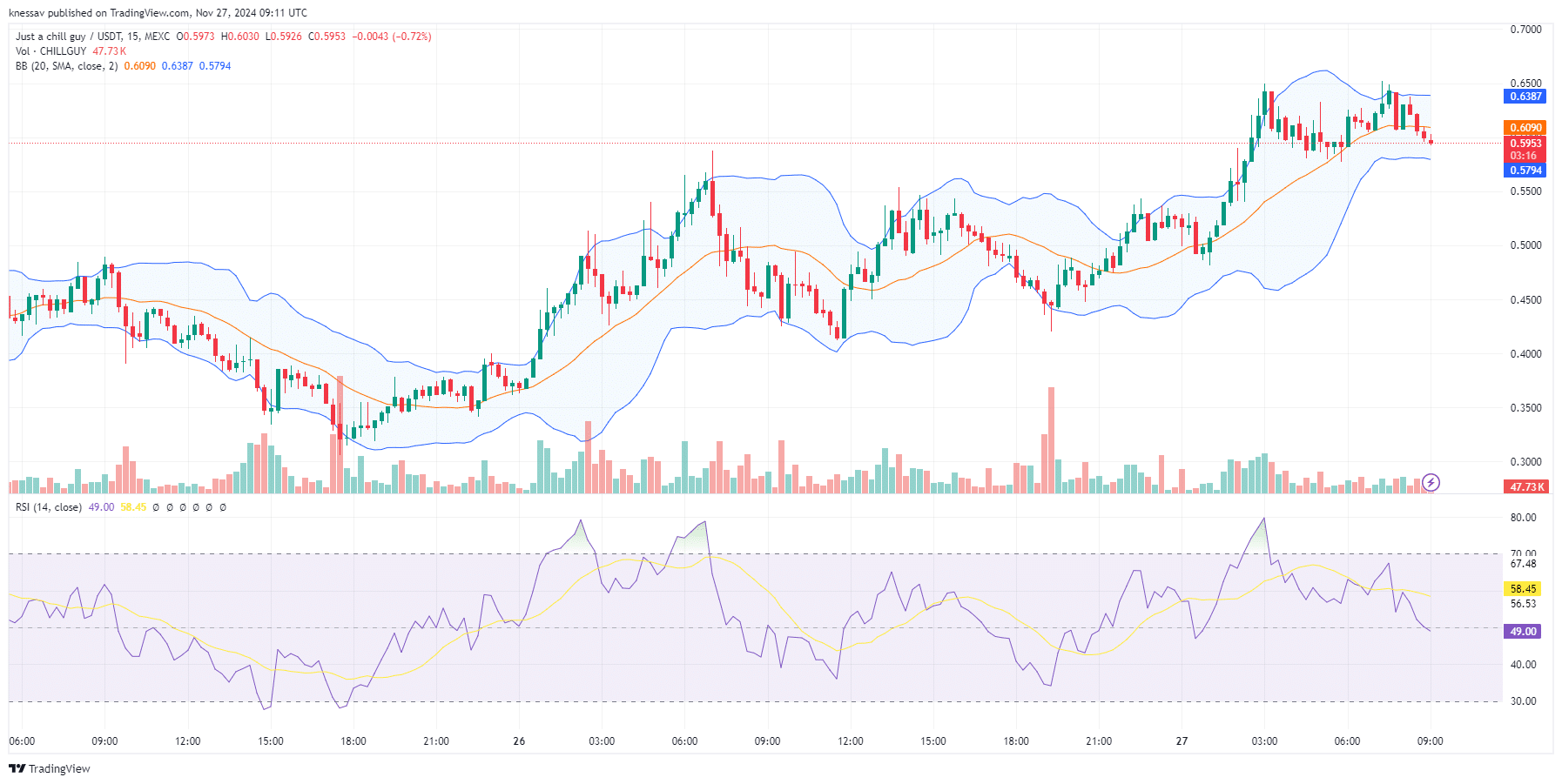Click the purple 49.00 RSI axis label
This screenshot has height=784, width=1562.
(x=1523, y=632)
